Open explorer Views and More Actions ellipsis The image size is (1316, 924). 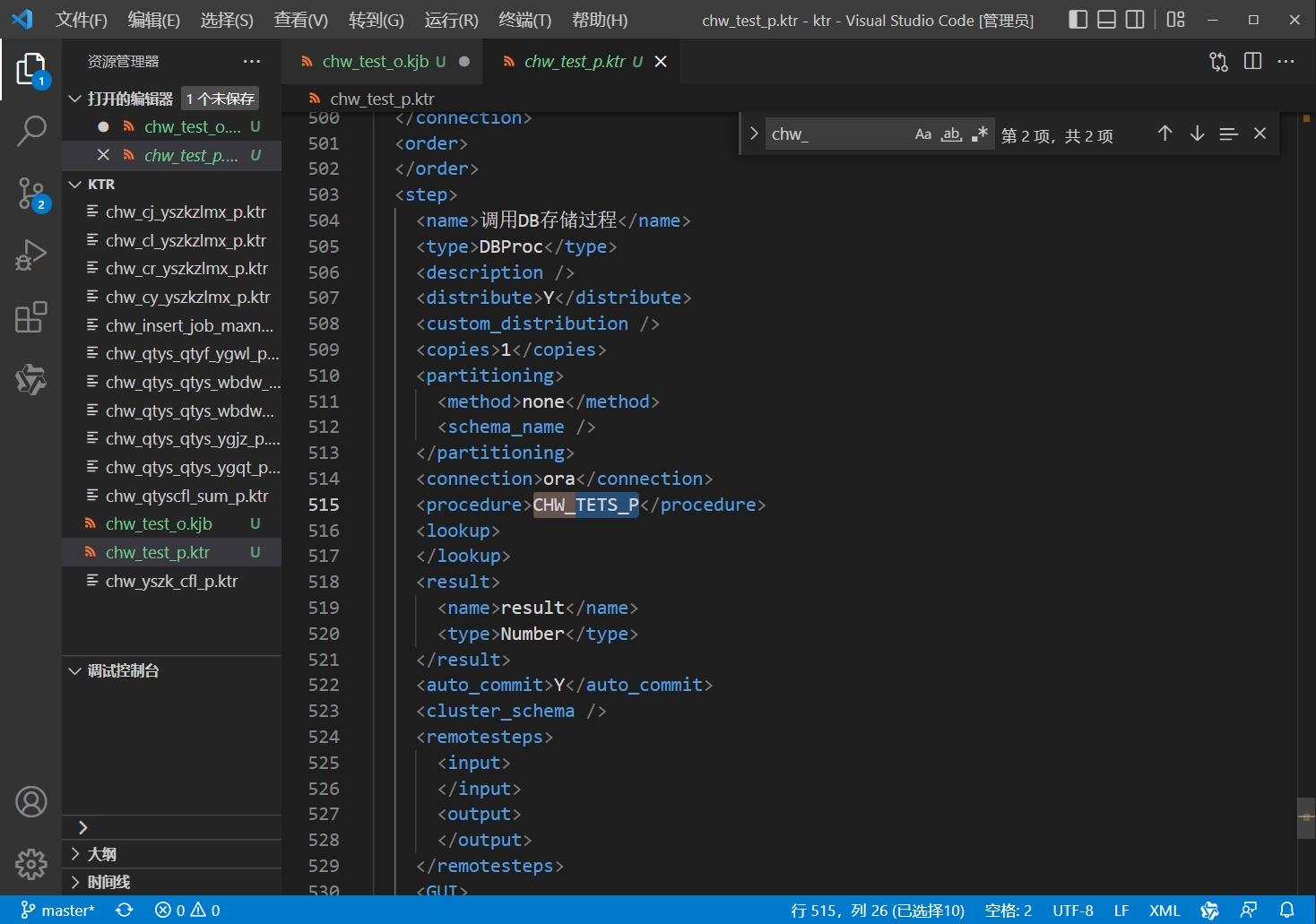click(x=252, y=61)
